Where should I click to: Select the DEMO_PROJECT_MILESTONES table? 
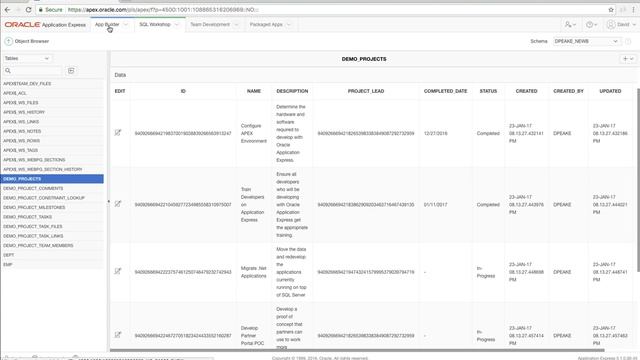(x=52, y=207)
